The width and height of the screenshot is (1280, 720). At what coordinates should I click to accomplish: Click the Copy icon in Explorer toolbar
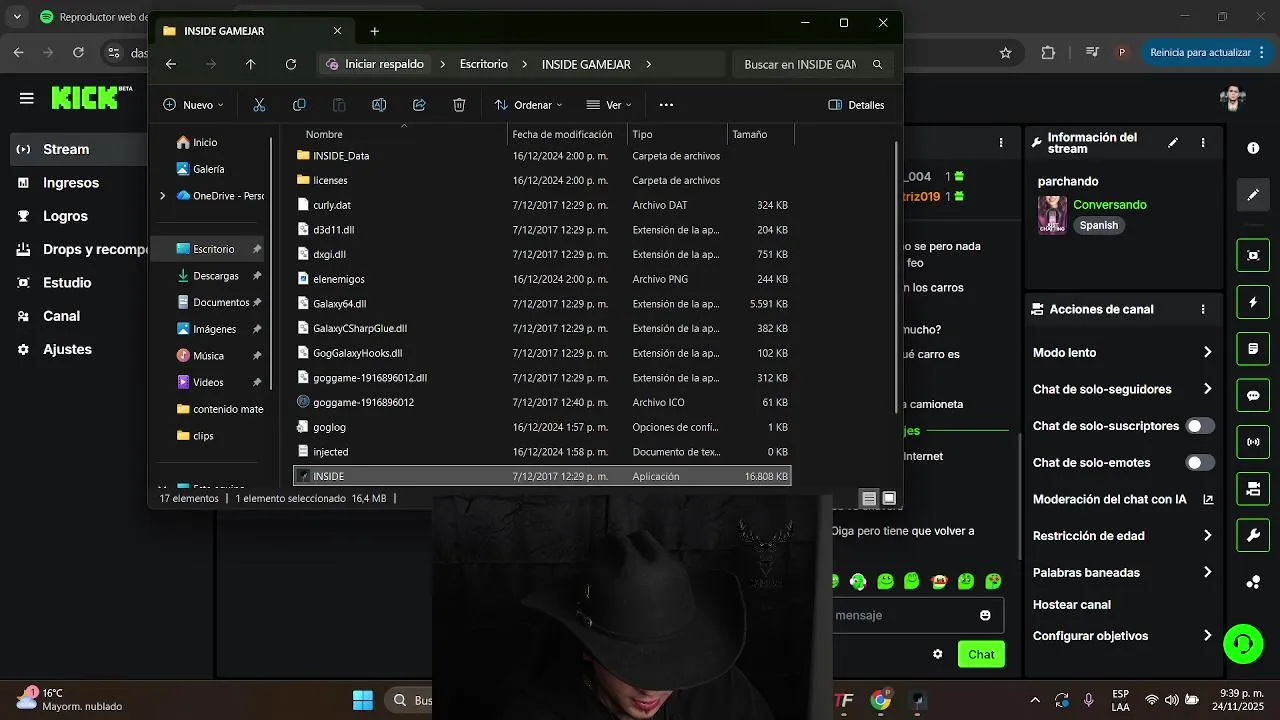[299, 105]
